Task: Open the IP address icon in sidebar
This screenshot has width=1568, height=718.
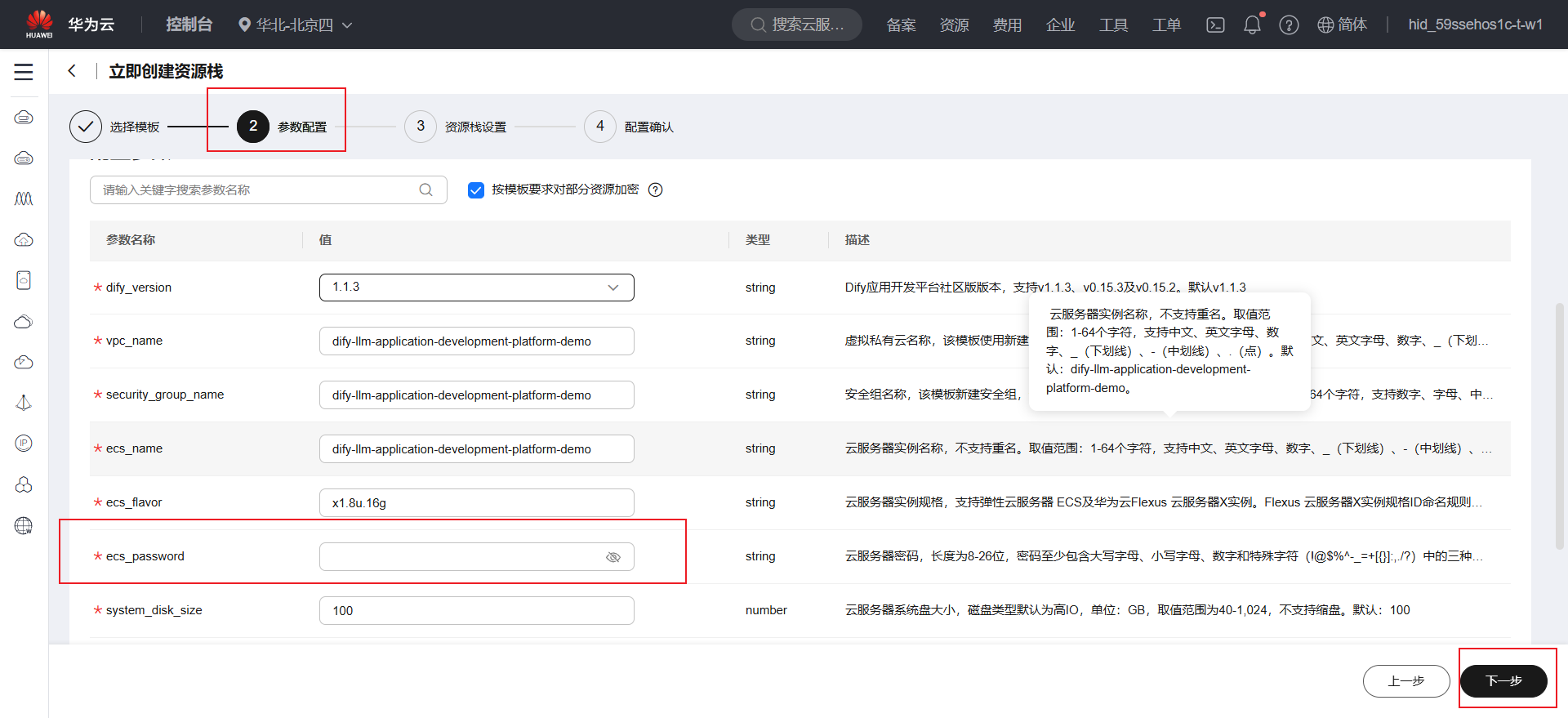Action: 24,443
